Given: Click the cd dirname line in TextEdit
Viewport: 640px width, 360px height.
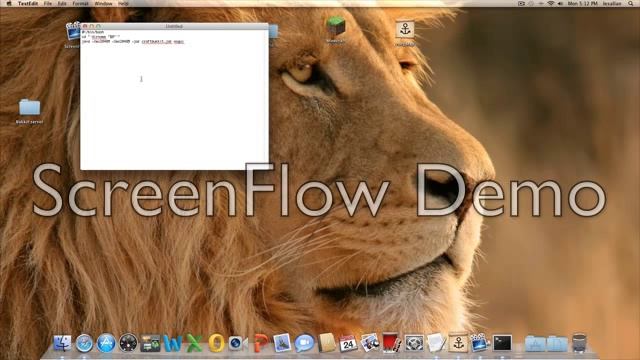Looking at the screenshot, I should (x=101, y=37).
